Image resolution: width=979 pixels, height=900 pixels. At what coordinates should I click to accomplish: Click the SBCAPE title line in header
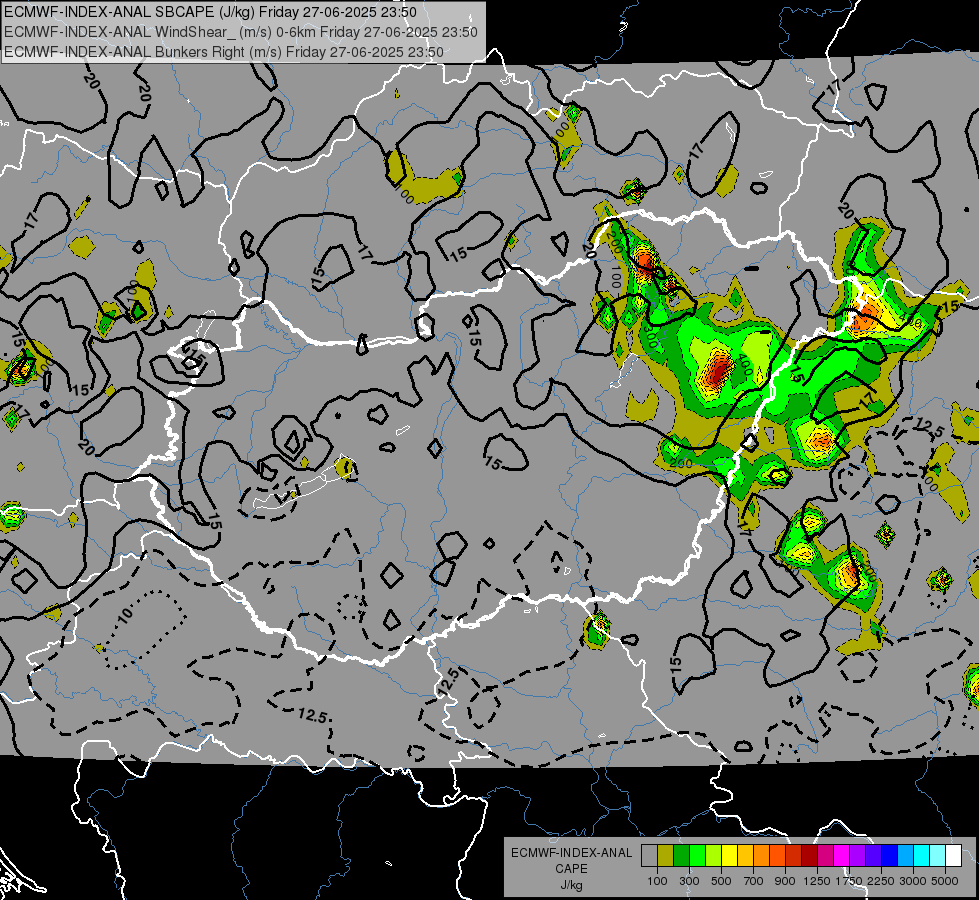(210, 12)
